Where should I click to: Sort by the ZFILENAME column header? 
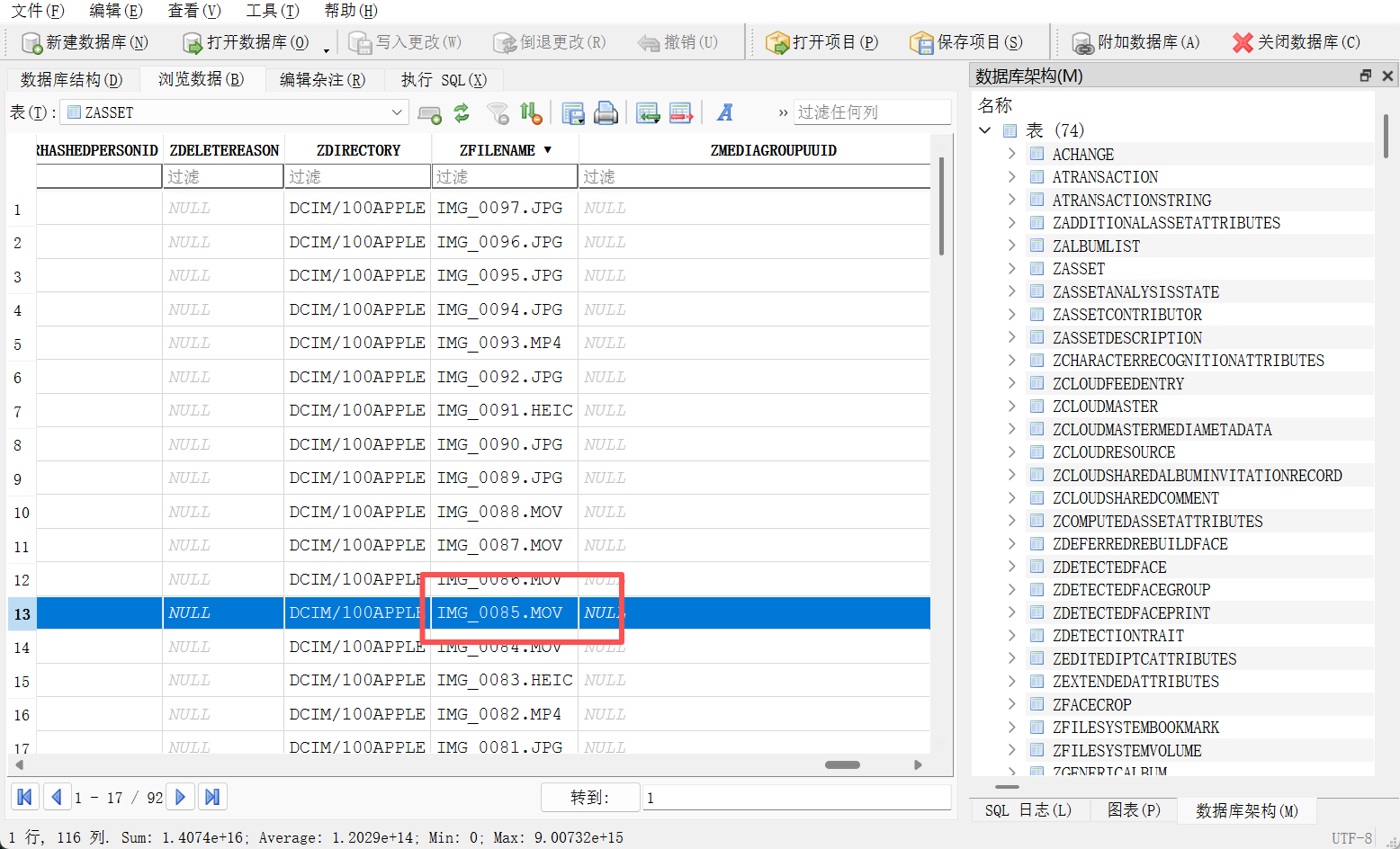pyautogui.click(x=505, y=150)
